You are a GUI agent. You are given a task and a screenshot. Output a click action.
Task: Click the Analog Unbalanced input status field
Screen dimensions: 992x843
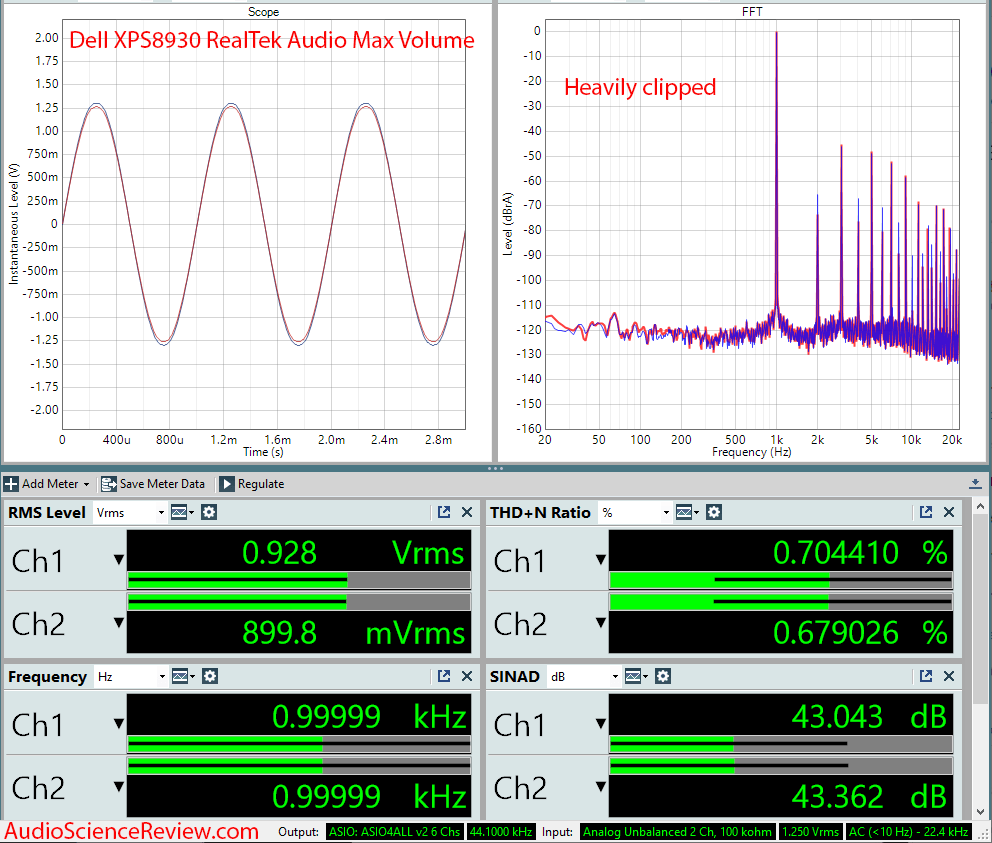click(x=677, y=832)
